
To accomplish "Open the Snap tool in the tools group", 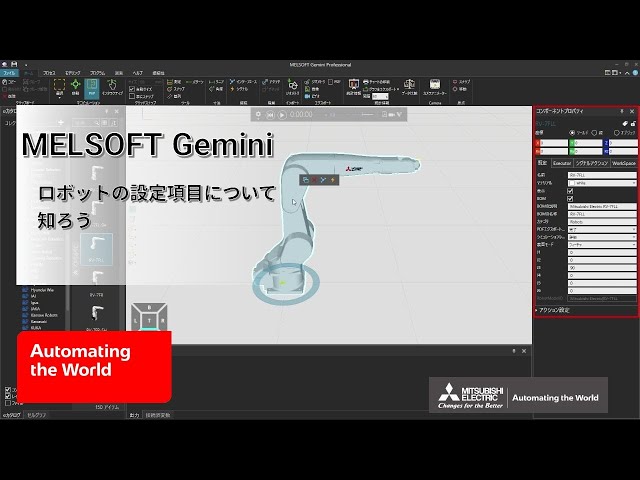I will point(176,89).
